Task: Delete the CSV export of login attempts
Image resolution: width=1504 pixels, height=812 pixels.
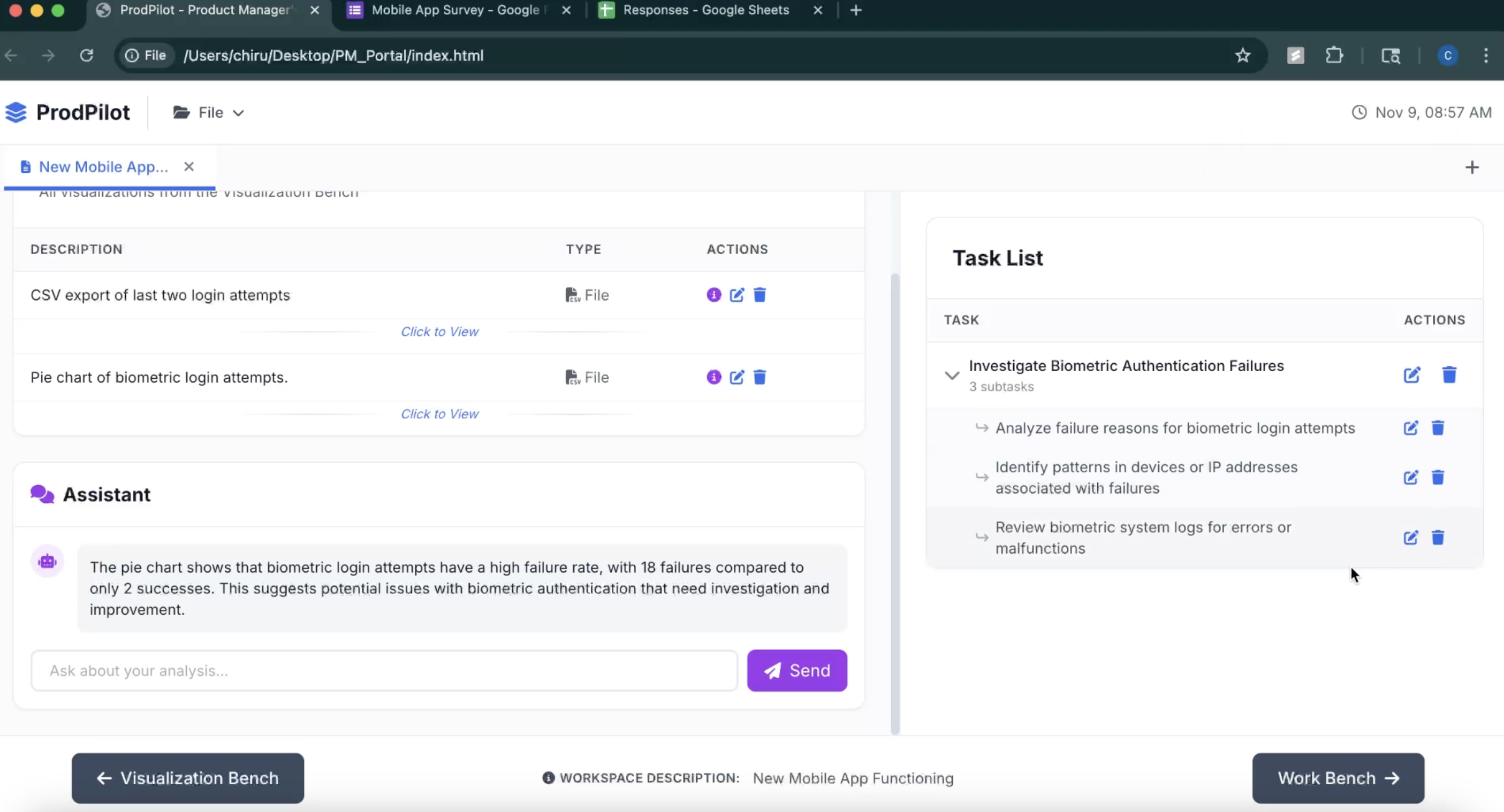Action: 759,295
